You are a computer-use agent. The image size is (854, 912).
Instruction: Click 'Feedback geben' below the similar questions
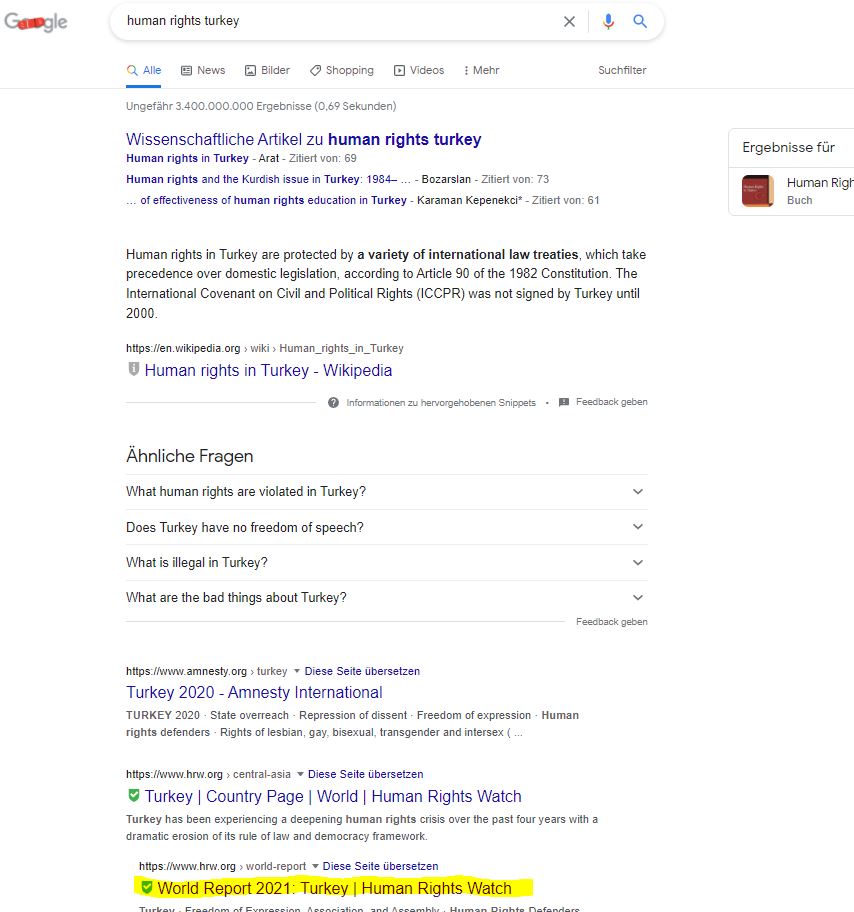[611, 622]
